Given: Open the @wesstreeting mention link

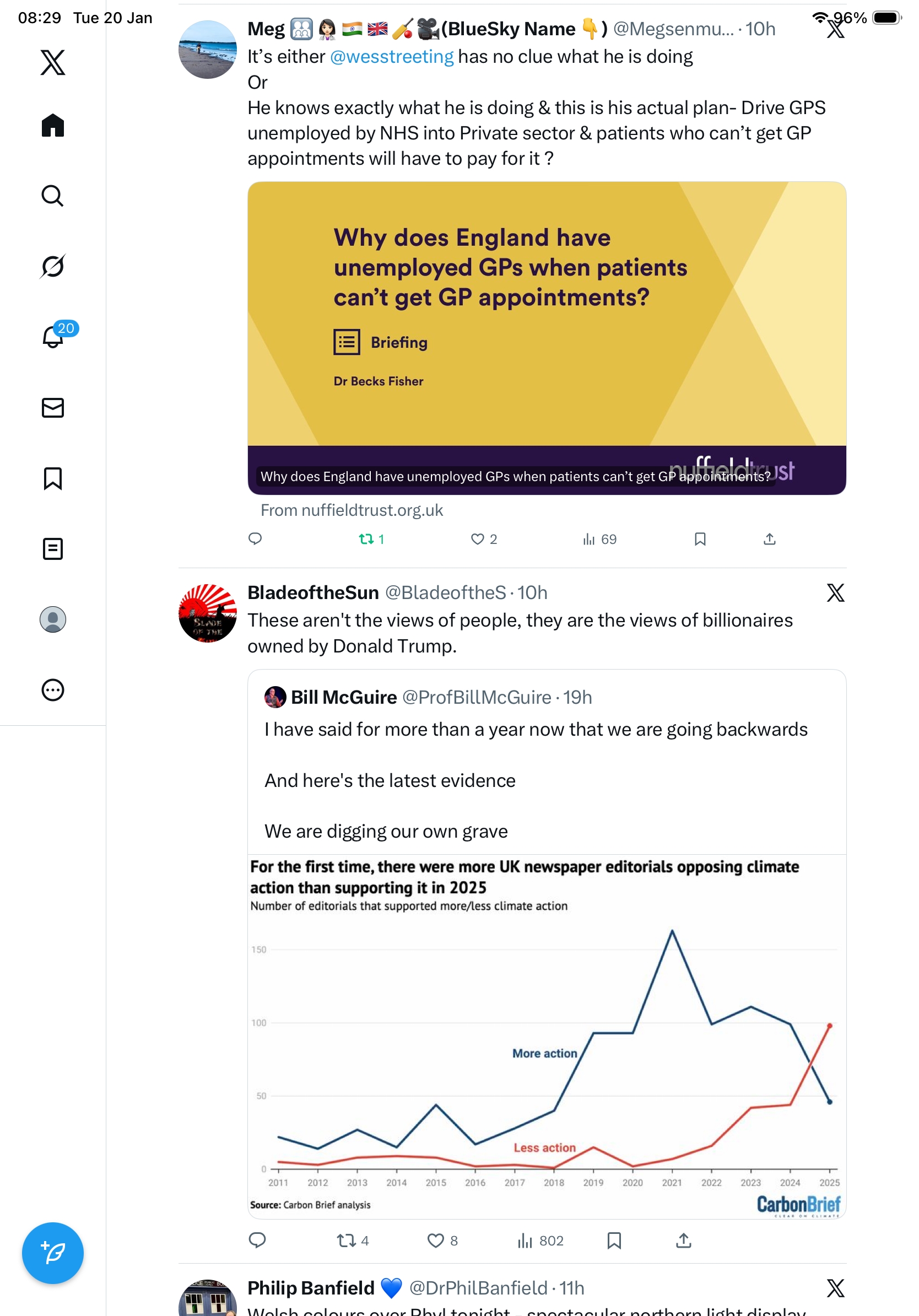Looking at the screenshot, I should click(x=392, y=57).
